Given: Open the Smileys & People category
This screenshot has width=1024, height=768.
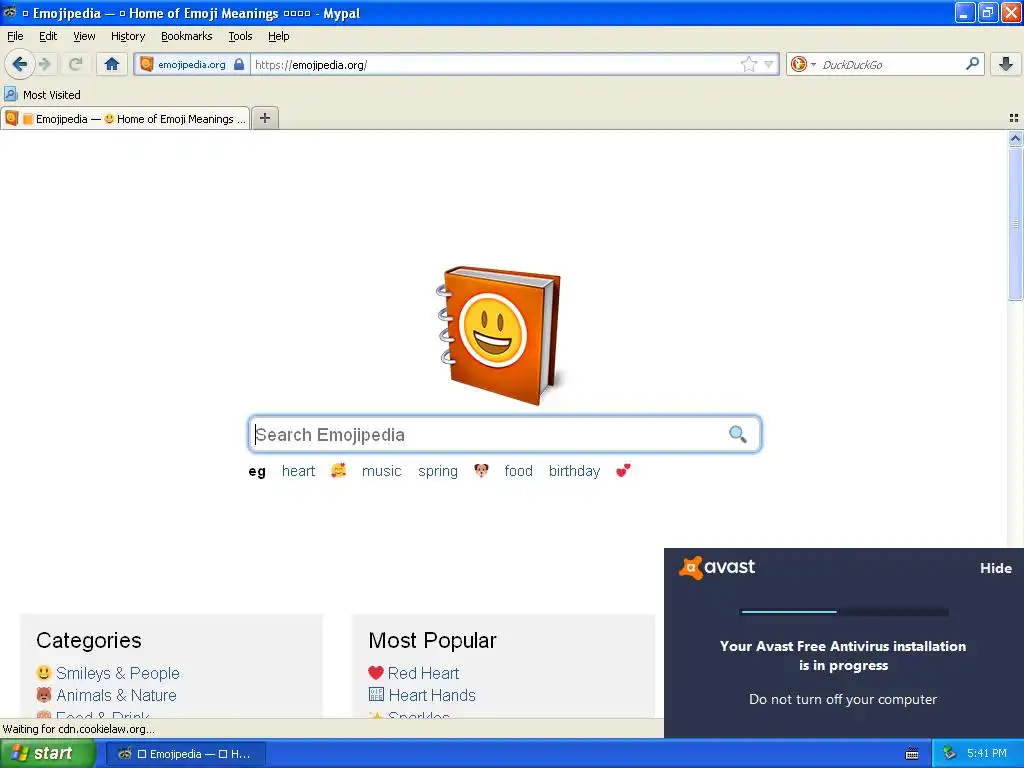Looking at the screenshot, I should click(118, 673).
